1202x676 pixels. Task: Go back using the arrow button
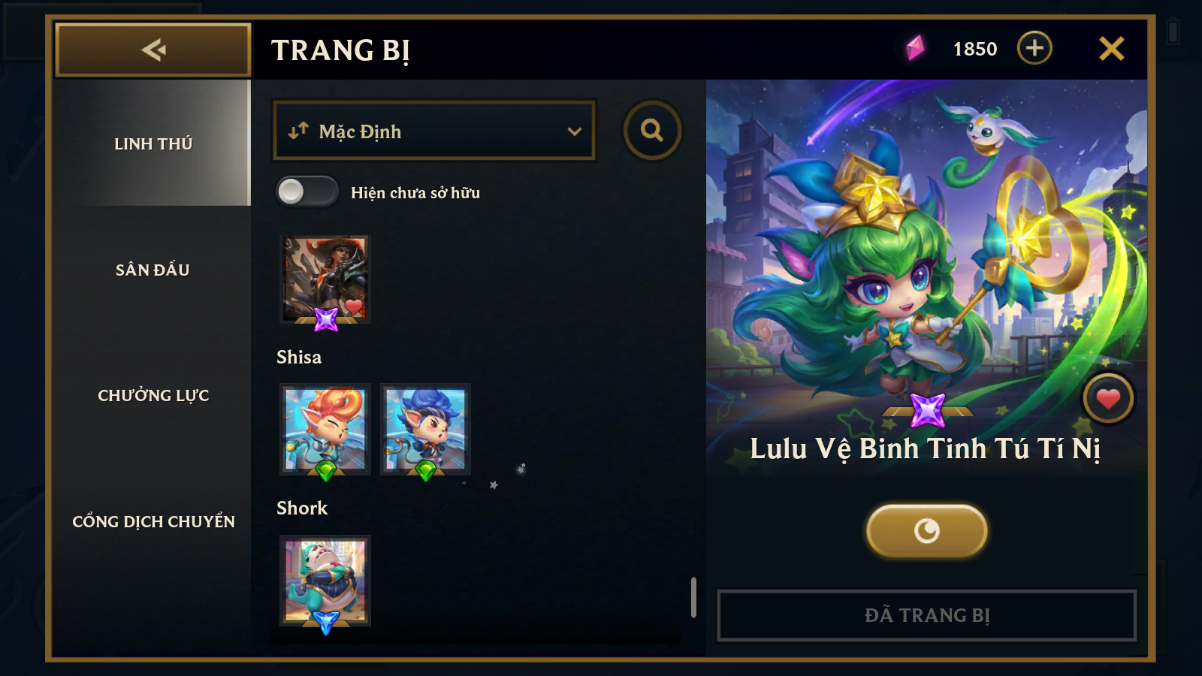pyautogui.click(x=153, y=50)
